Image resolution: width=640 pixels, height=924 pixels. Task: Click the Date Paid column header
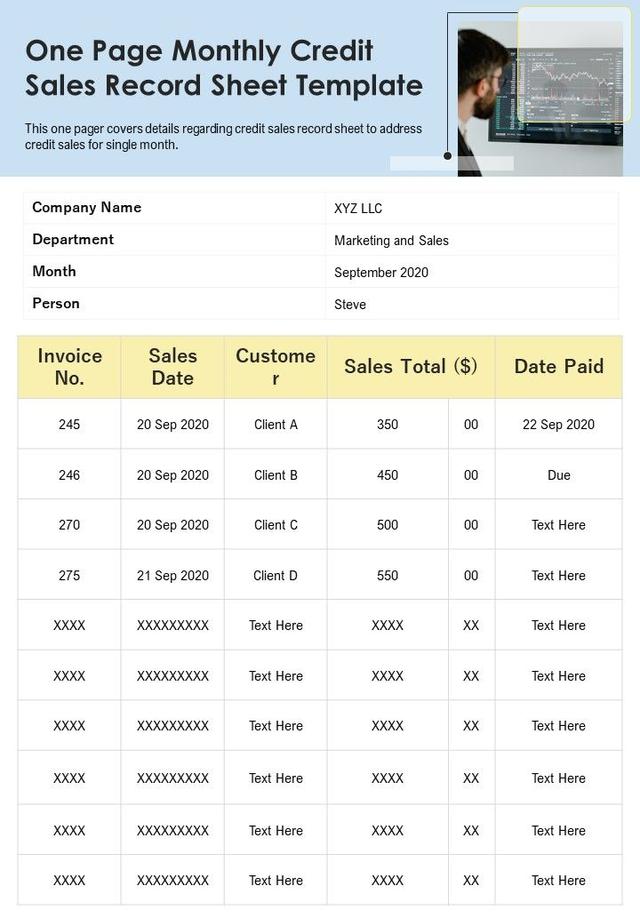pyautogui.click(x=558, y=367)
